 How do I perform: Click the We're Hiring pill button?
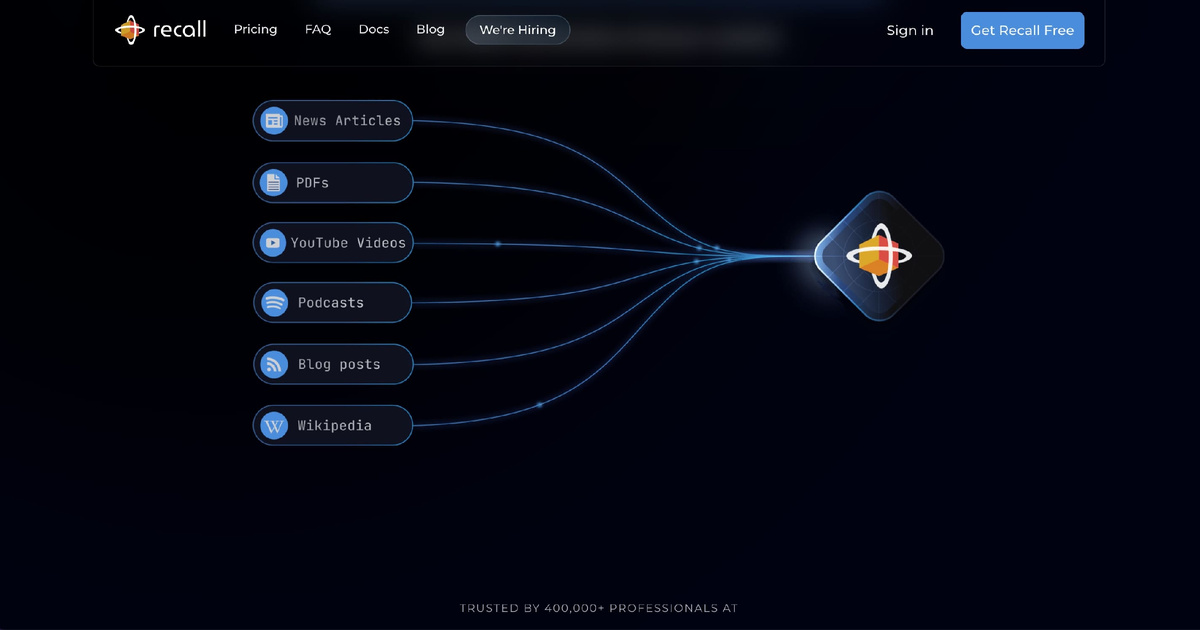(518, 30)
